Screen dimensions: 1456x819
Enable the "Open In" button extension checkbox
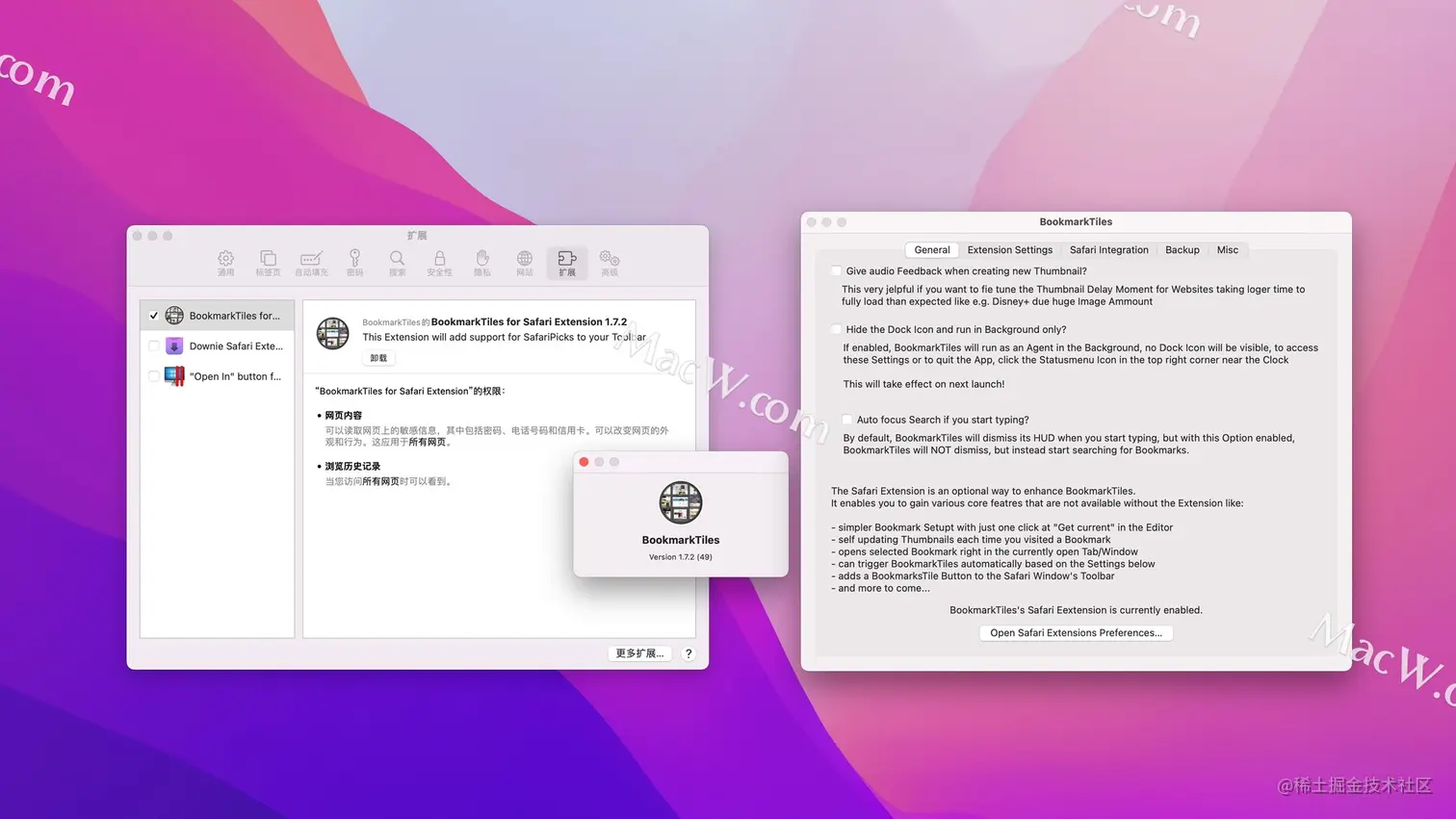[x=154, y=376]
